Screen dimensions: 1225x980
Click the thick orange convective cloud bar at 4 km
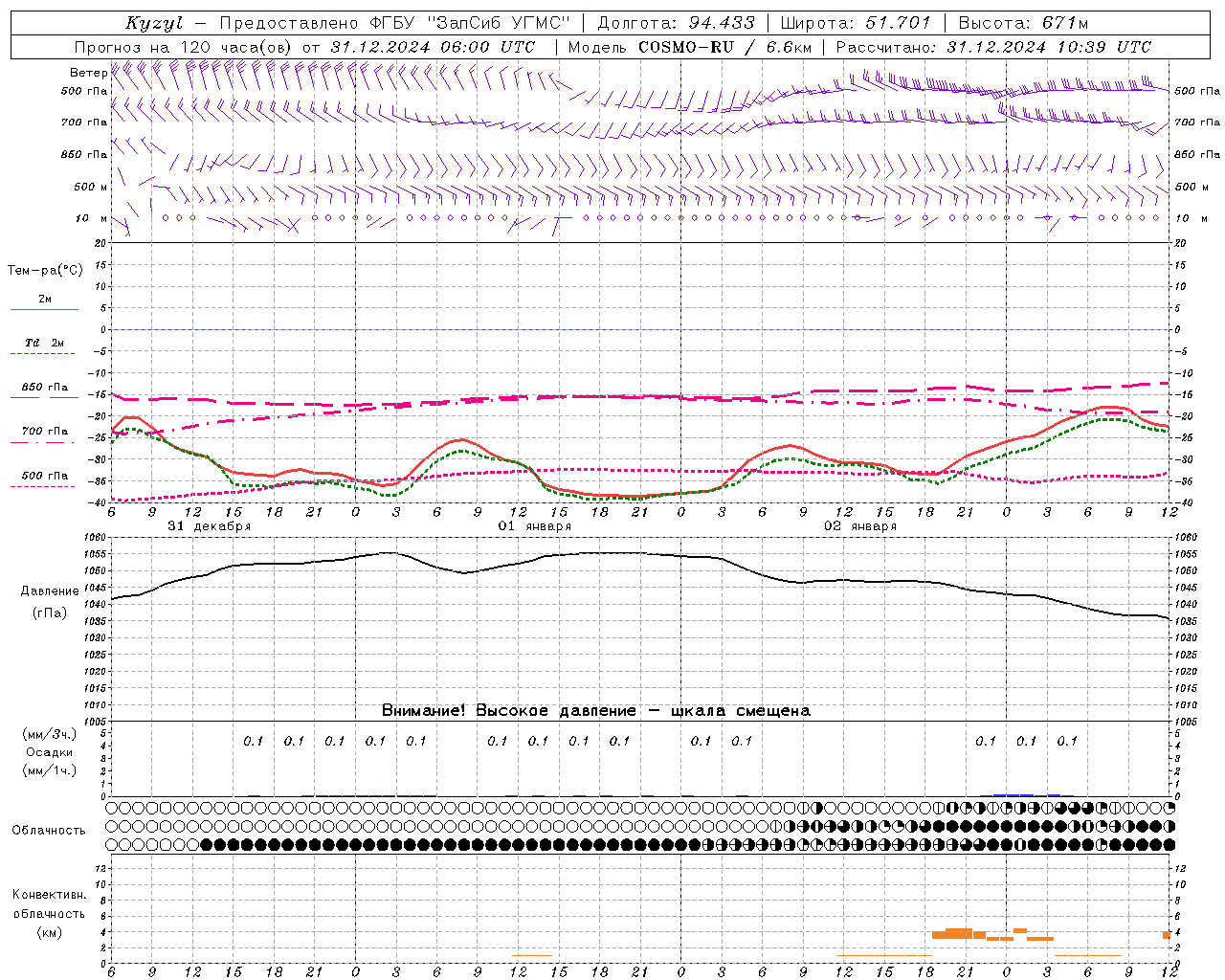click(959, 932)
